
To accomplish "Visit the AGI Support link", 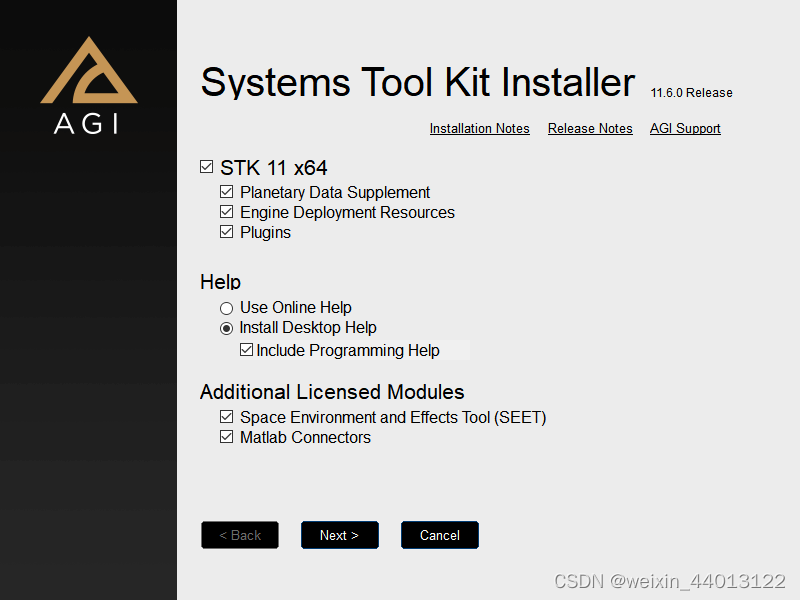I will click(685, 129).
